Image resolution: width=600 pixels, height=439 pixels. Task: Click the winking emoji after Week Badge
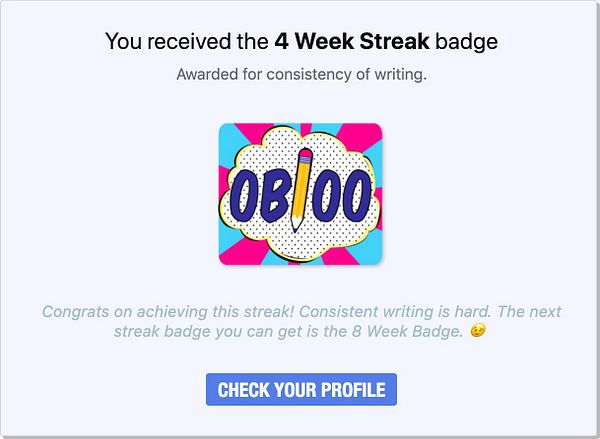(x=478, y=331)
